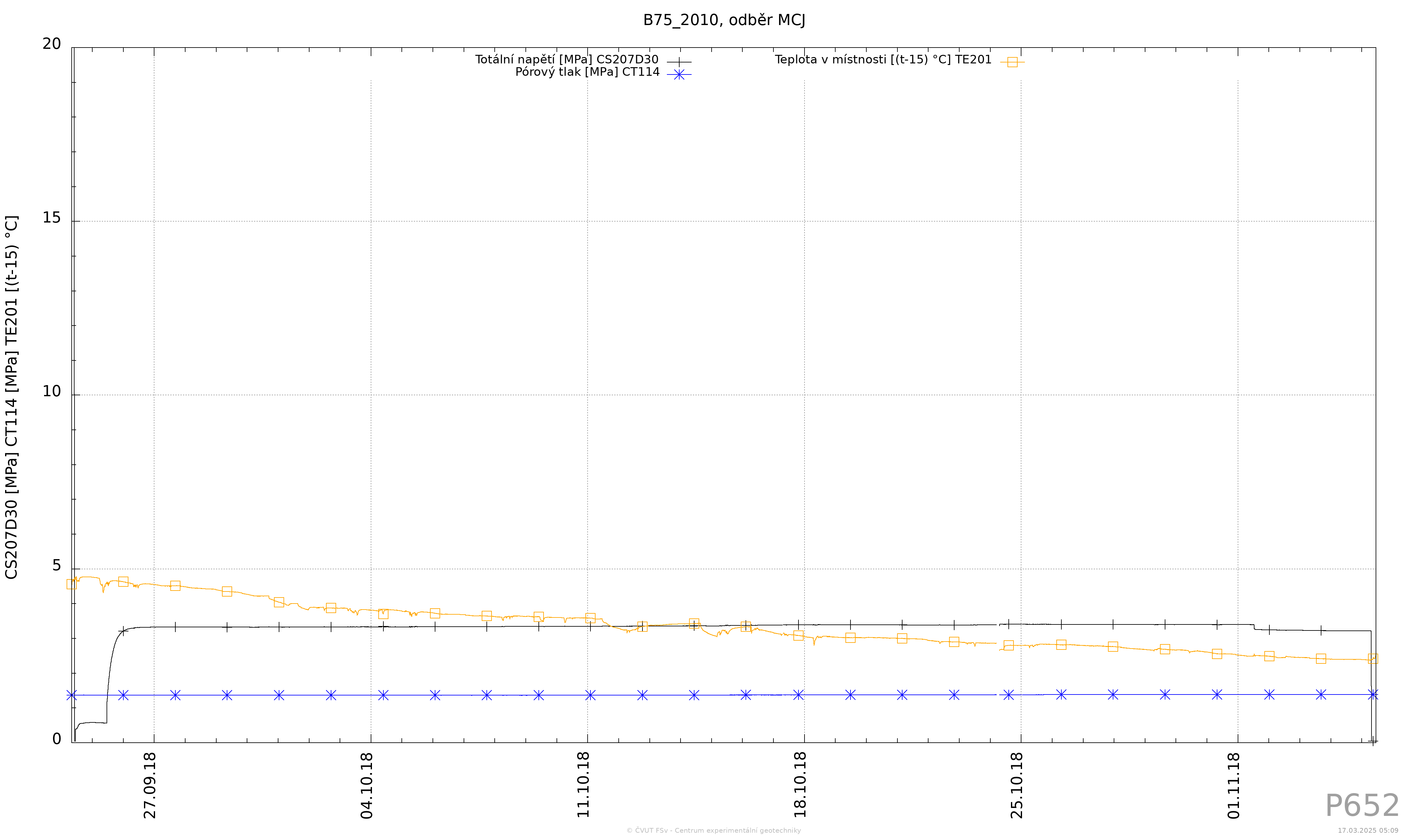
Task: Click legend entry "Totální napětí [MPa] CS207D30"
Action: (x=566, y=60)
